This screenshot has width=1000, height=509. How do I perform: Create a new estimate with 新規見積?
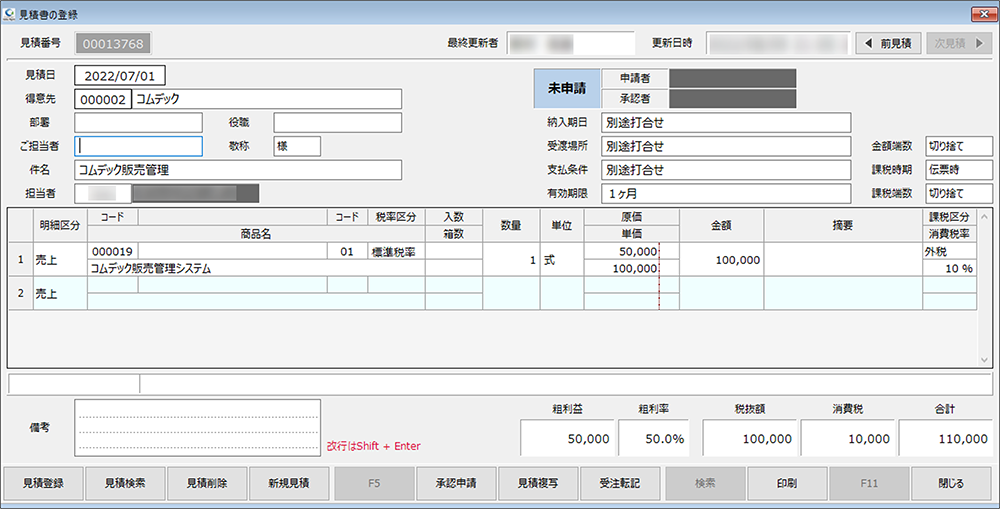point(289,483)
